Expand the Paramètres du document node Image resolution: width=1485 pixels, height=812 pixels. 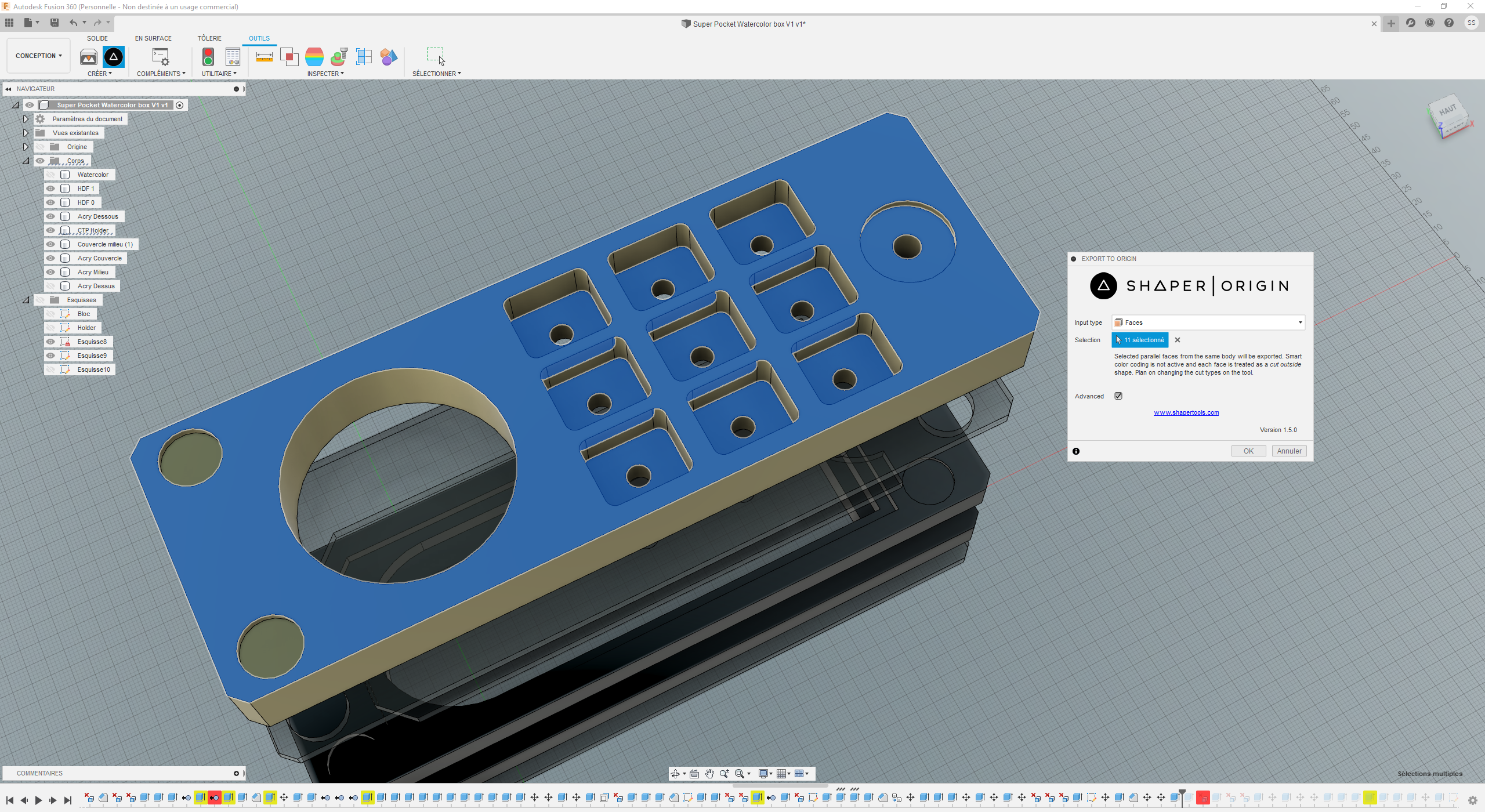[26, 119]
